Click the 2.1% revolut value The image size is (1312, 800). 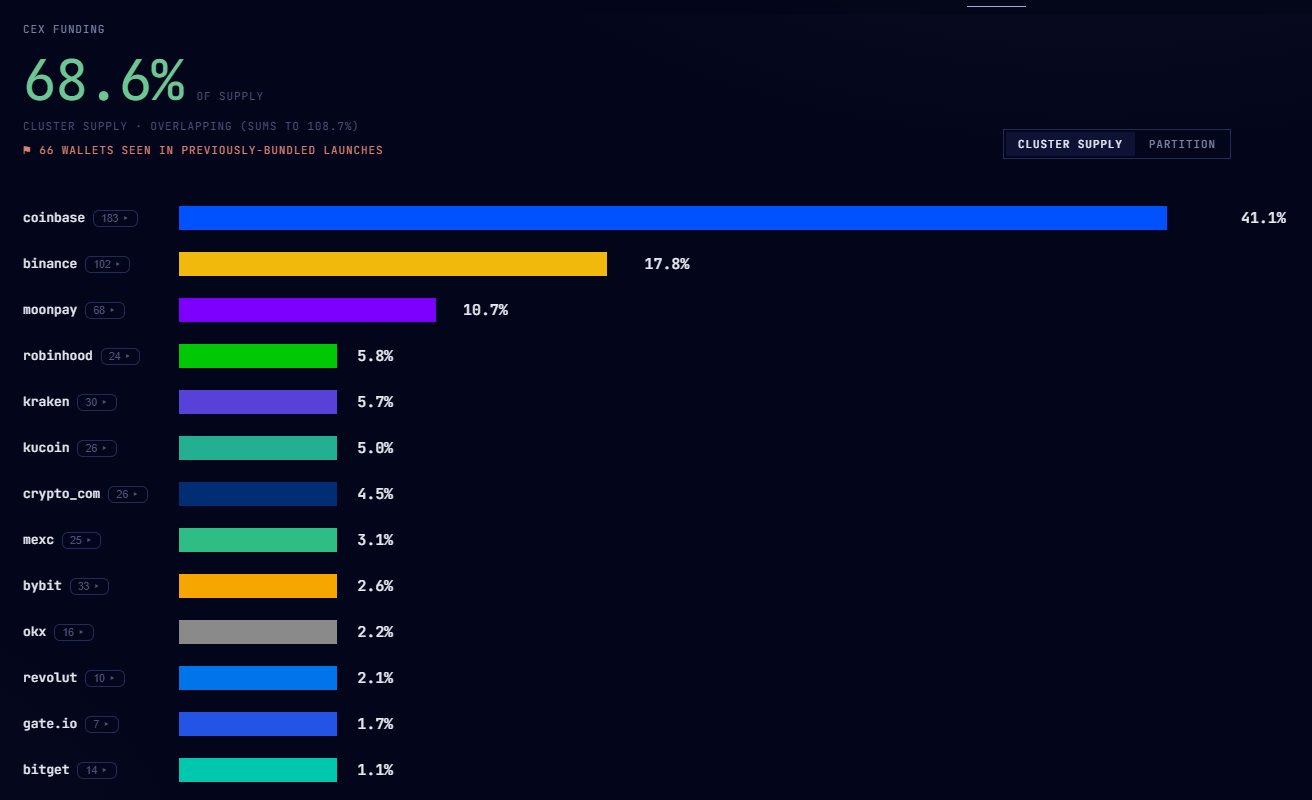click(x=375, y=678)
